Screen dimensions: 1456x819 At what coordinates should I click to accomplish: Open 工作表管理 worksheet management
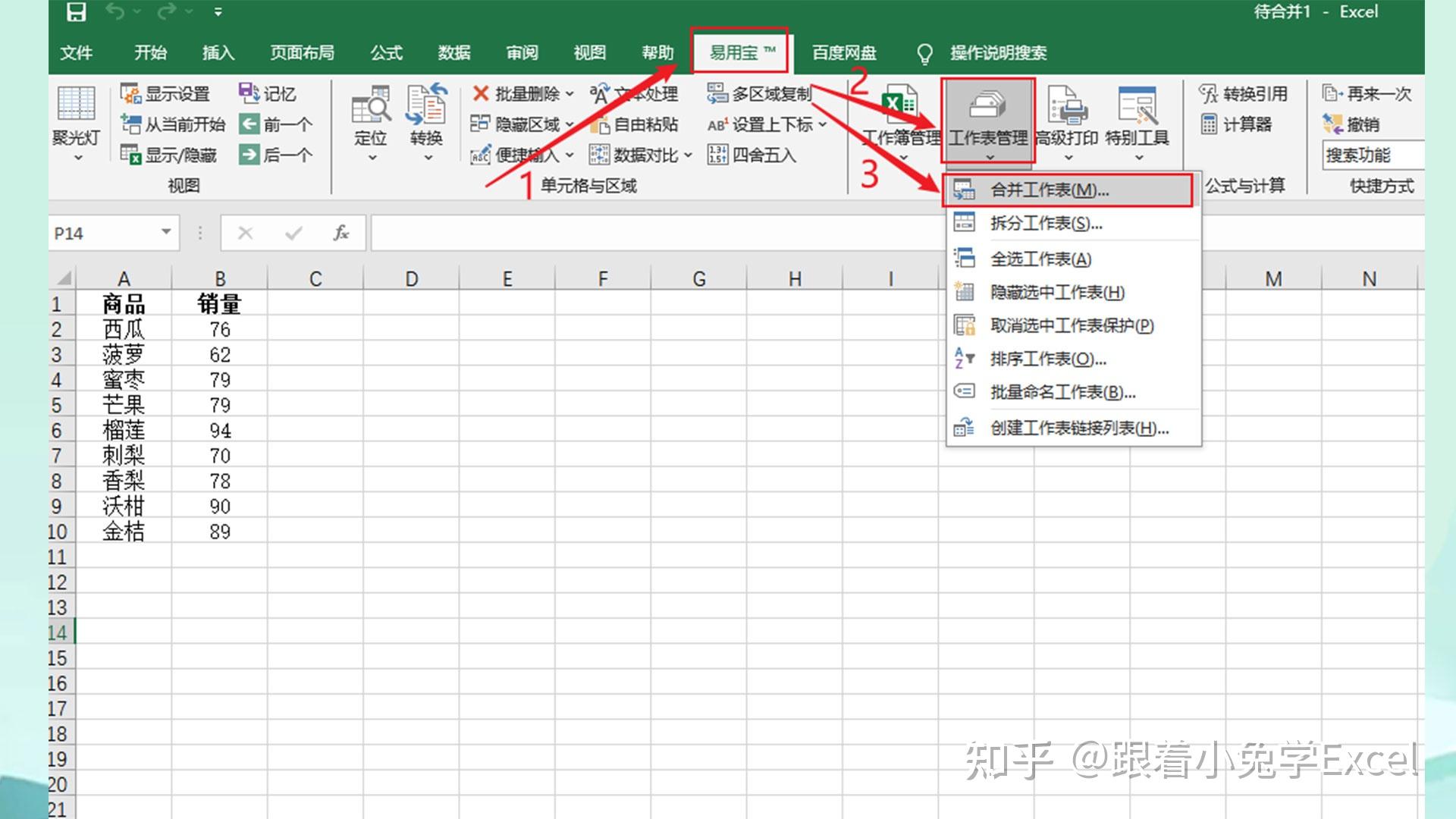click(988, 123)
